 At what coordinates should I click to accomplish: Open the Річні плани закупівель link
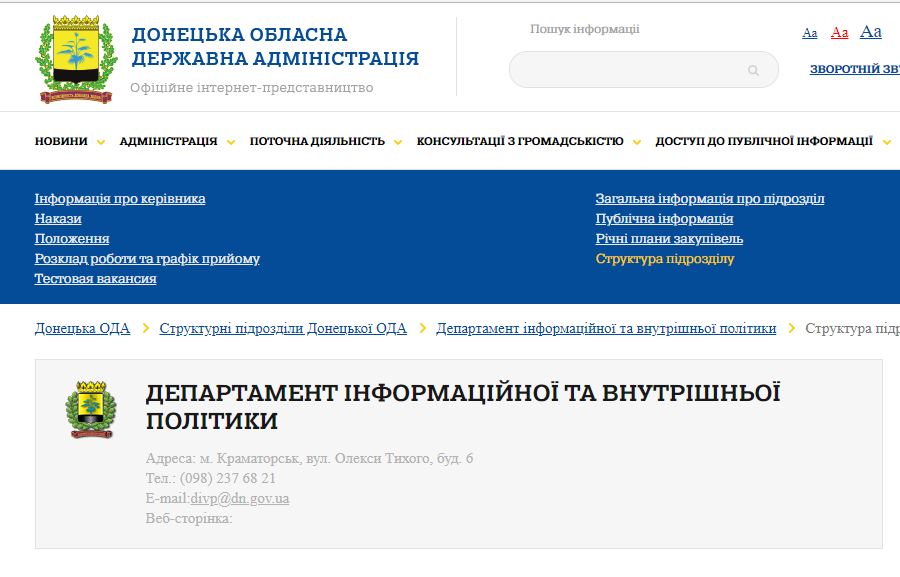pyautogui.click(x=669, y=238)
